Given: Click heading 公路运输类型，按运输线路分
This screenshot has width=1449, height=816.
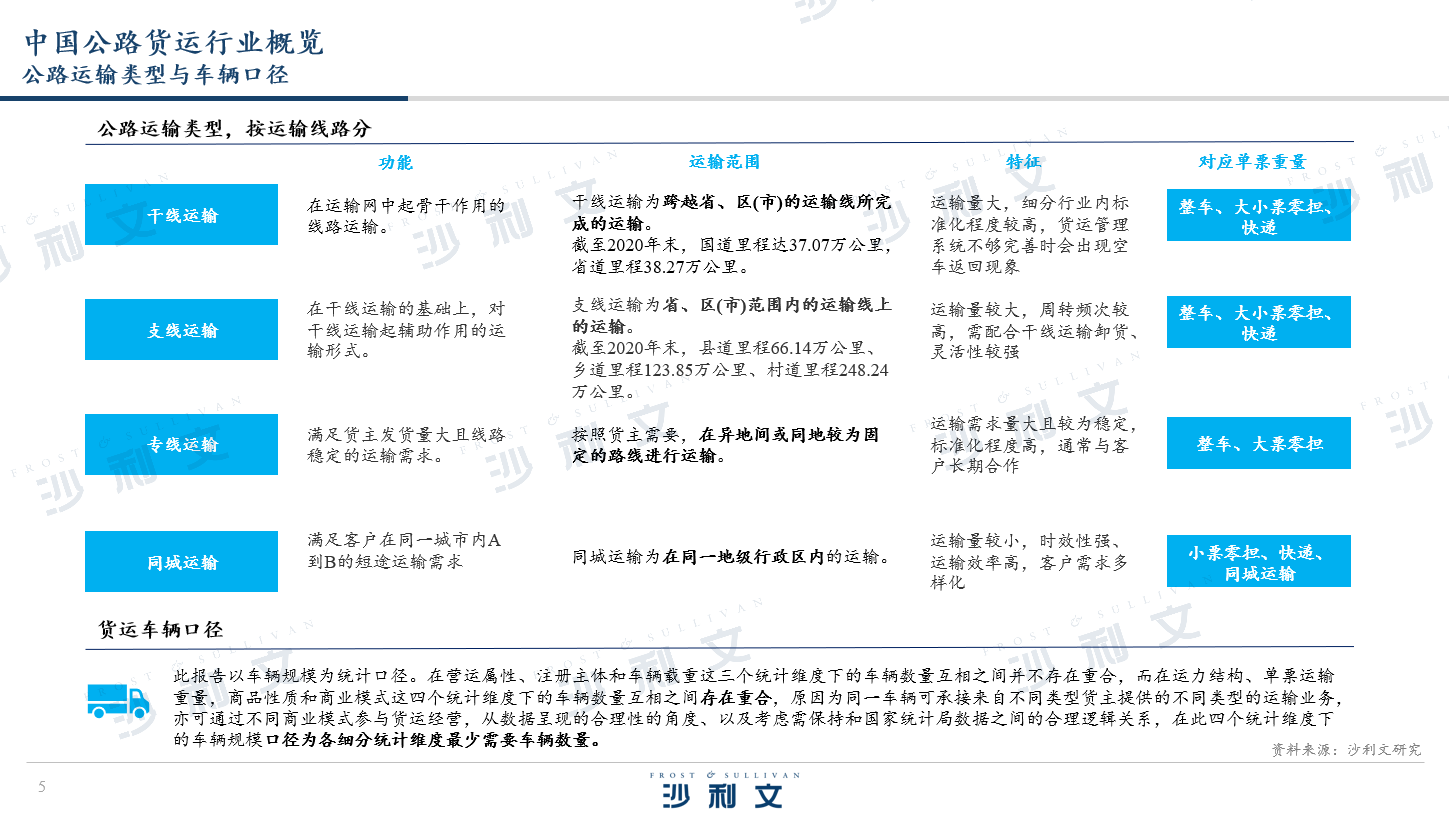Looking at the screenshot, I should click(x=234, y=129).
